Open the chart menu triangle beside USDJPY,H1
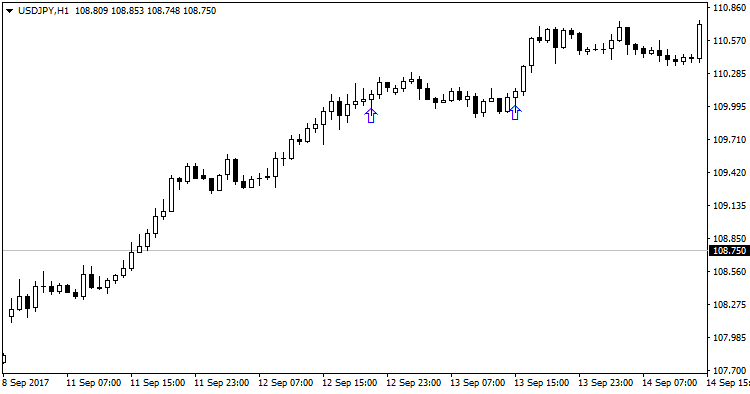Image resolution: width=750 pixels, height=394 pixels. tap(10, 11)
